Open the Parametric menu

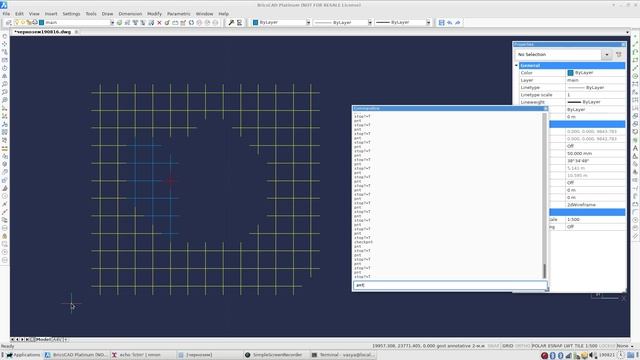[x=179, y=14]
